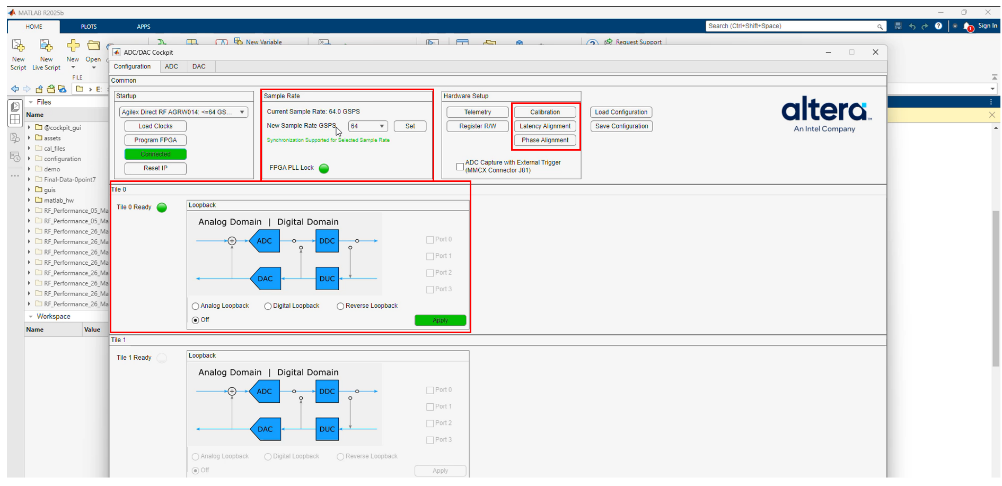Open the notifications bell icon

pos(968,27)
